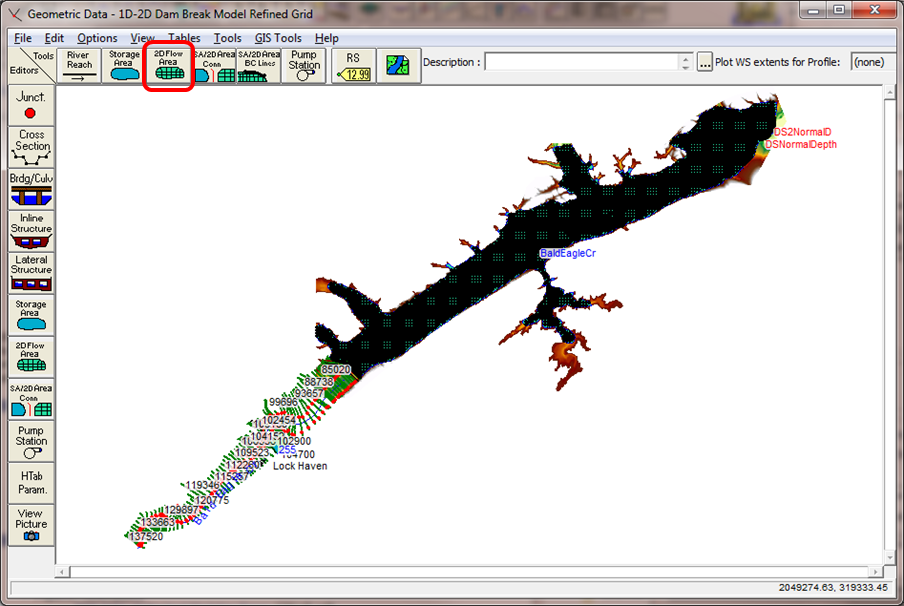Click cross section label 120775
Screen dimensions: 904x606
tap(212, 500)
